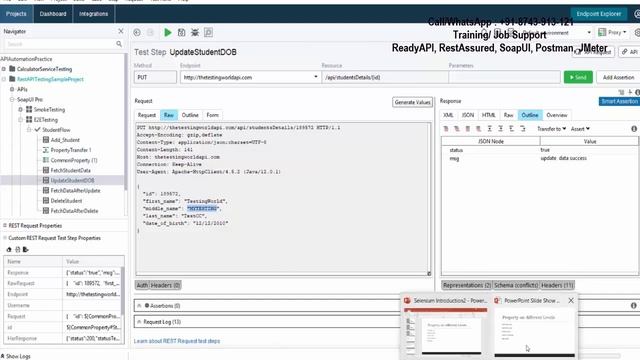This screenshot has height=360, width=640.
Task: Select CommonProperty (1) step
Action: pyautogui.click(x=73, y=160)
